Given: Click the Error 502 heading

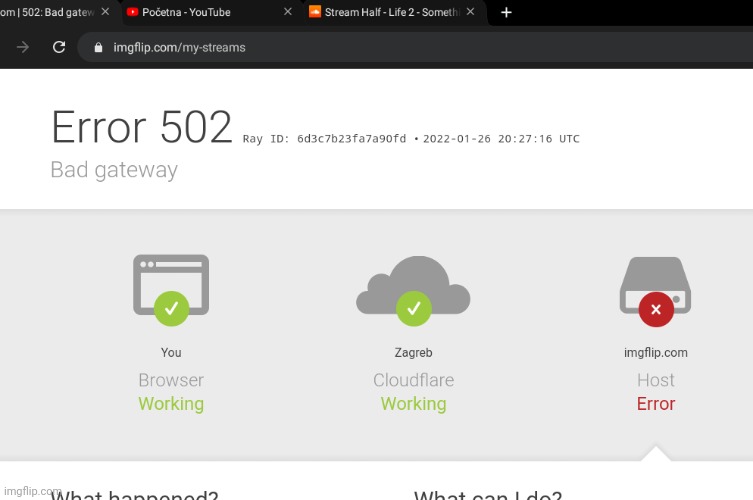Looking at the screenshot, I should [142, 127].
